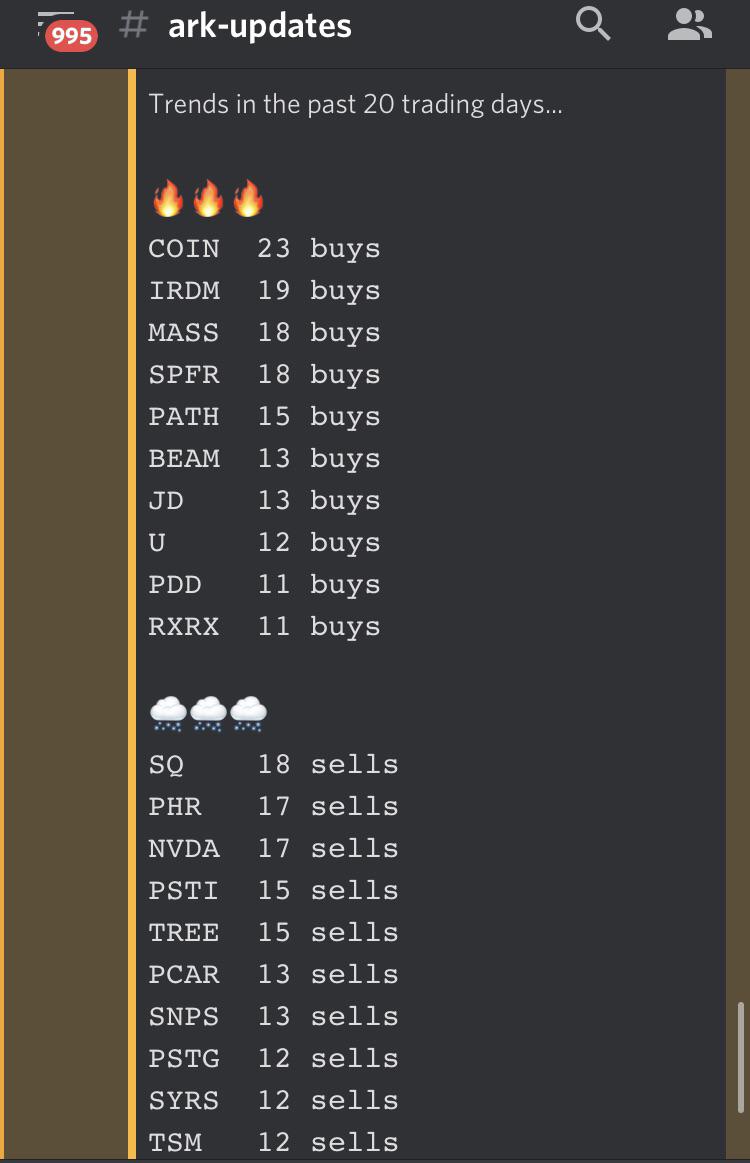Select the COIN 23 buys line

click(264, 248)
